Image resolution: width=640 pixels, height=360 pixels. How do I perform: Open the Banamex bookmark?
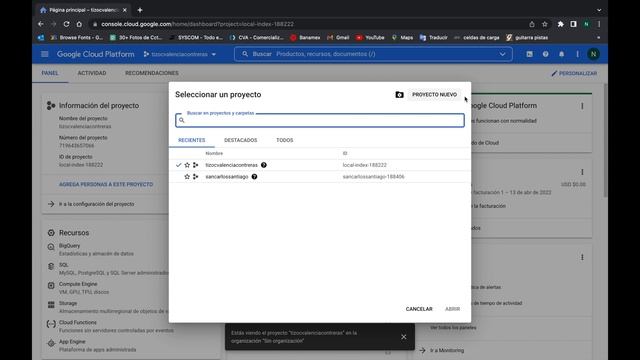click(305, 38)
